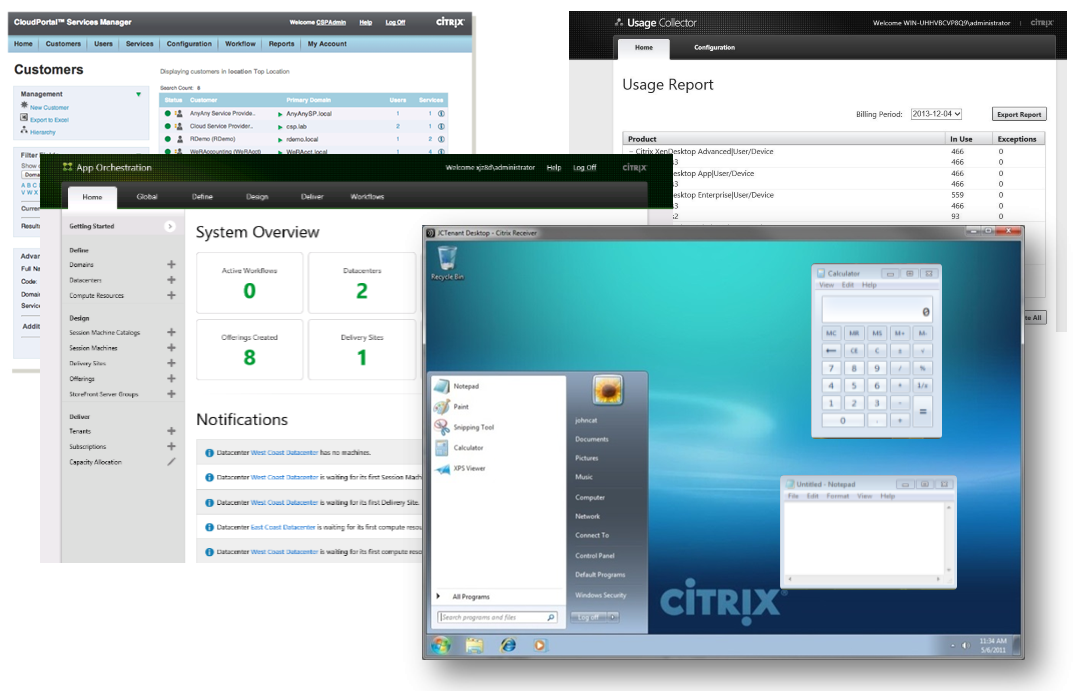Click the Export Report button
The image size is (1081, 691).
(x=1019, y=114)
